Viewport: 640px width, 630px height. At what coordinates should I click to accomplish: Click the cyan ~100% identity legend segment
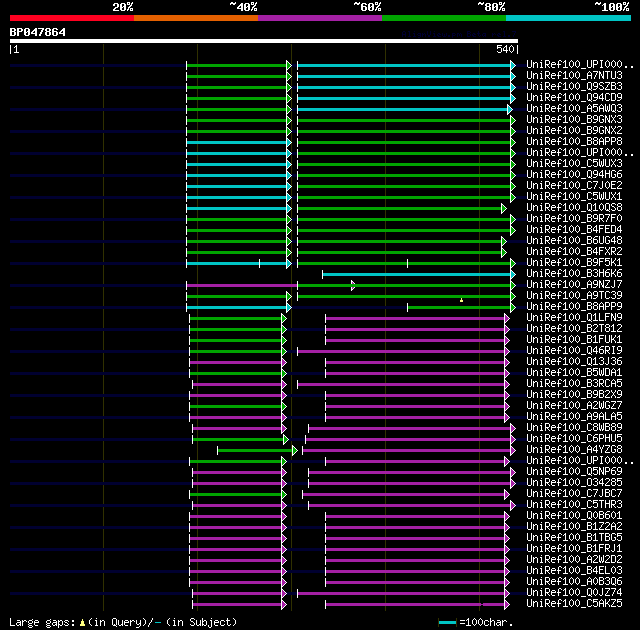click(569, 18)
